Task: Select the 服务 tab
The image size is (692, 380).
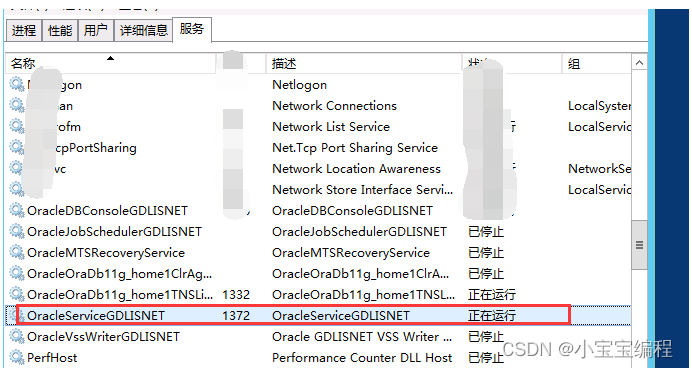Action: [x=192, y=30]
